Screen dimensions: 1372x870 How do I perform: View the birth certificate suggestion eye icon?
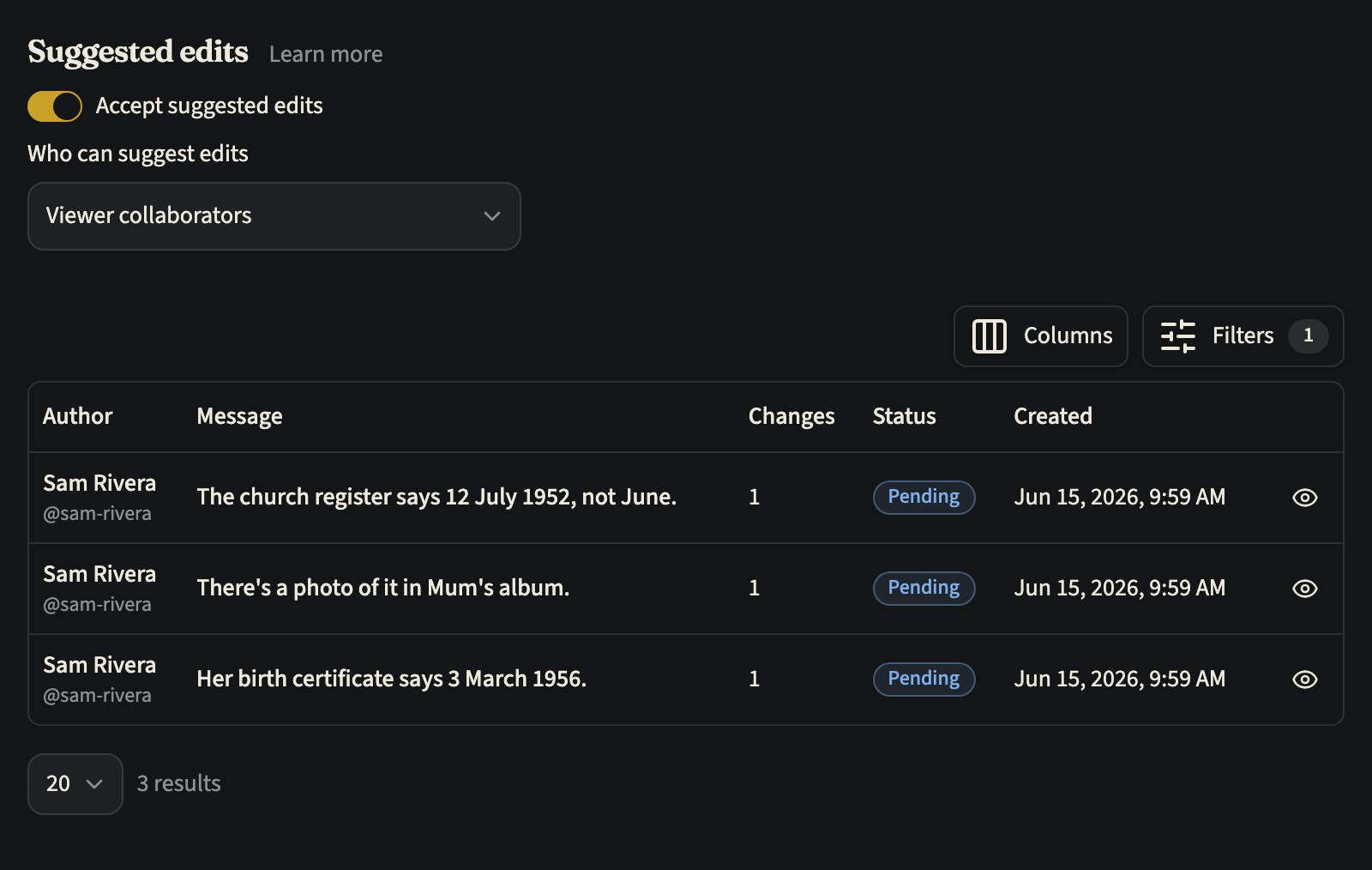(x=1304, y=680)
